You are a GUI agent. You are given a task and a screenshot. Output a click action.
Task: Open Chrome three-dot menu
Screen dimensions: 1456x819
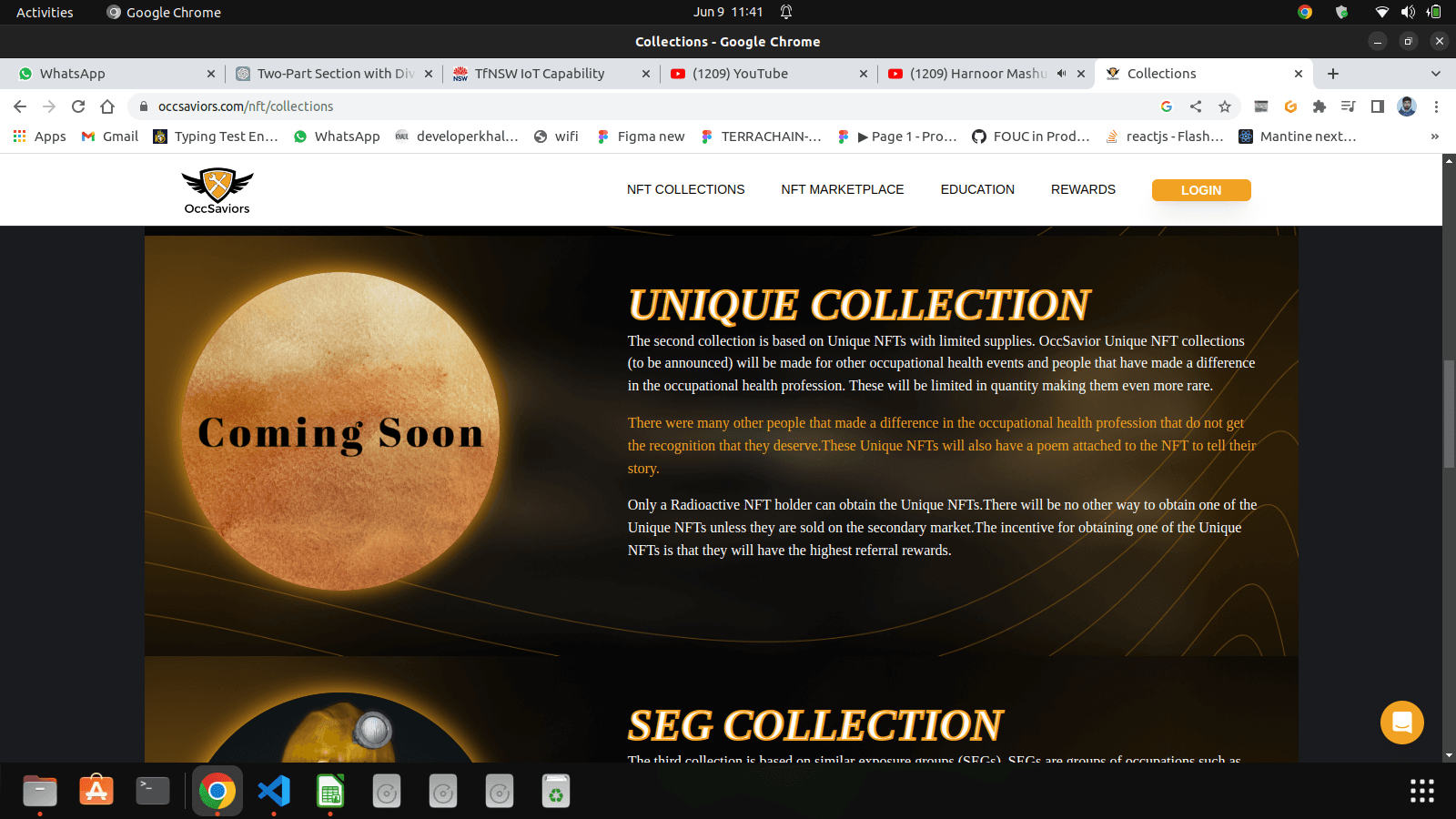click(1436, 106)
